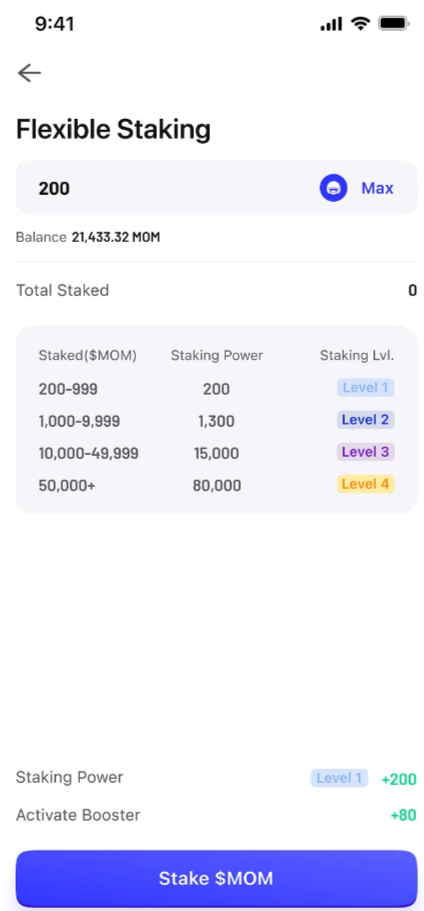
Task: Click the MOM token icon
Action: coord(333,188)
